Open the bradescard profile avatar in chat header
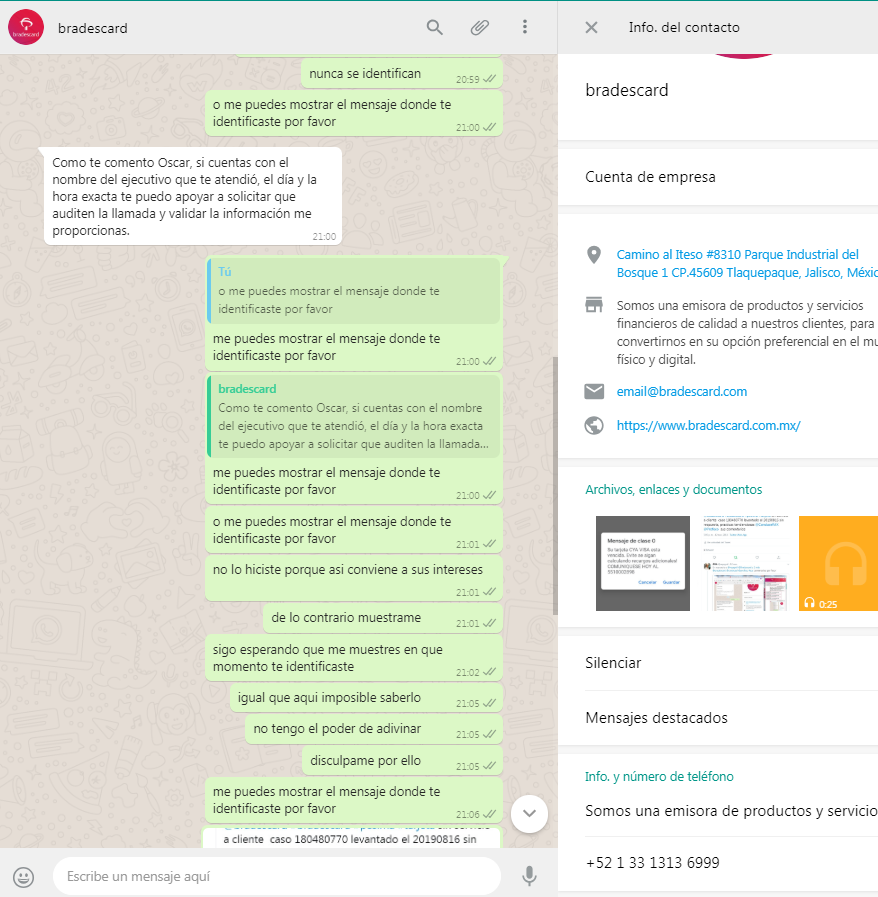This screenshot has height=897, width=878. (x=26, y=27)
